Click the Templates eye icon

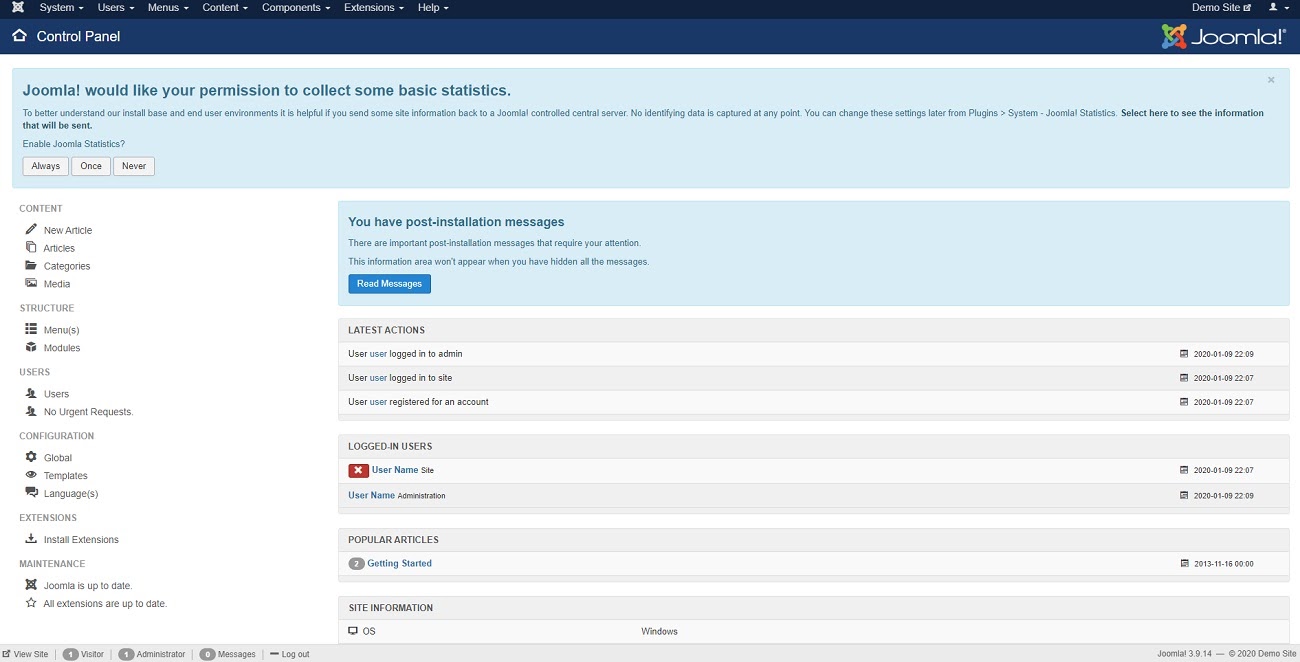click(x=31, y=475)
